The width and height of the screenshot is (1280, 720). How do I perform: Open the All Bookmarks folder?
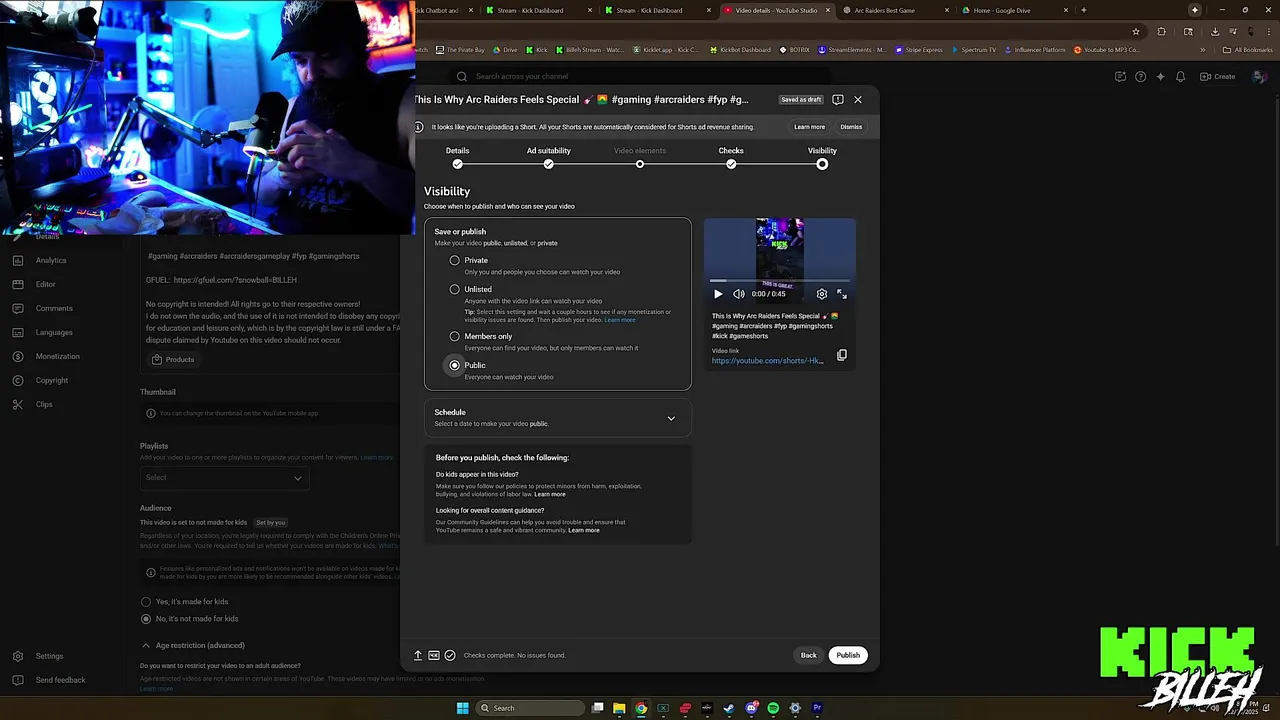[x=1246, y=50]
